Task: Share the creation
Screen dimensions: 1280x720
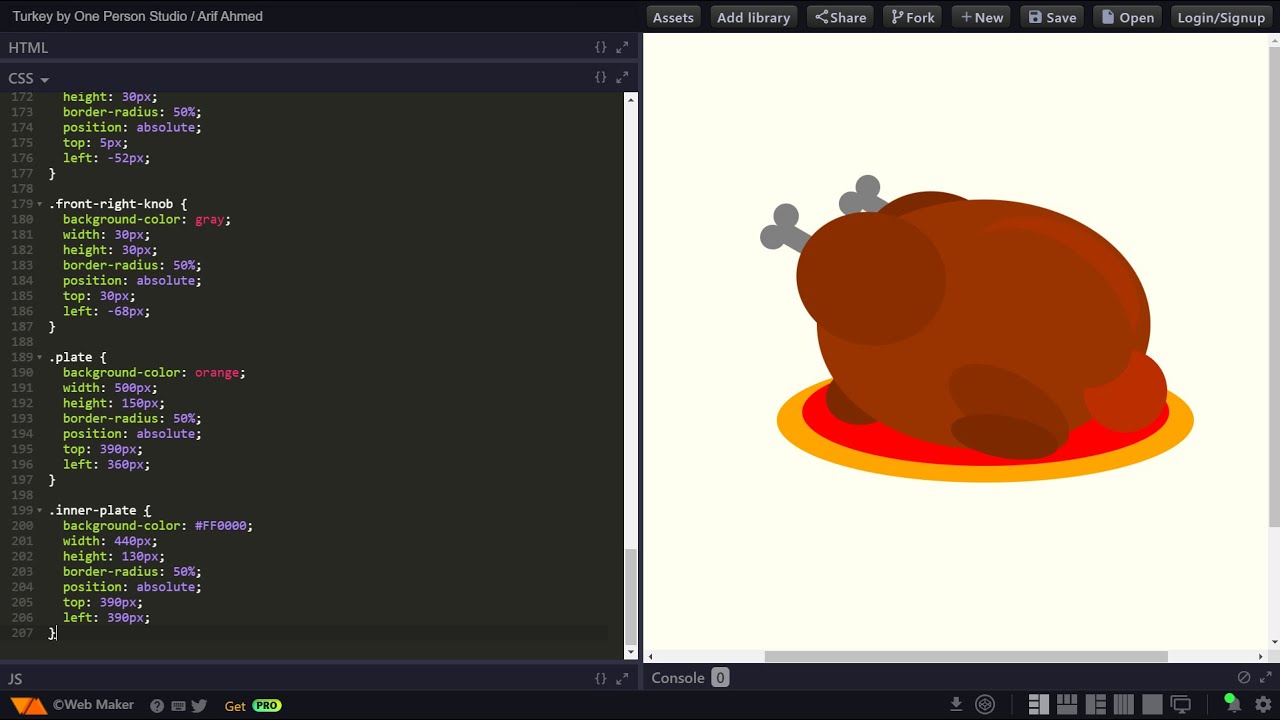Action: (x=840, y=17)
